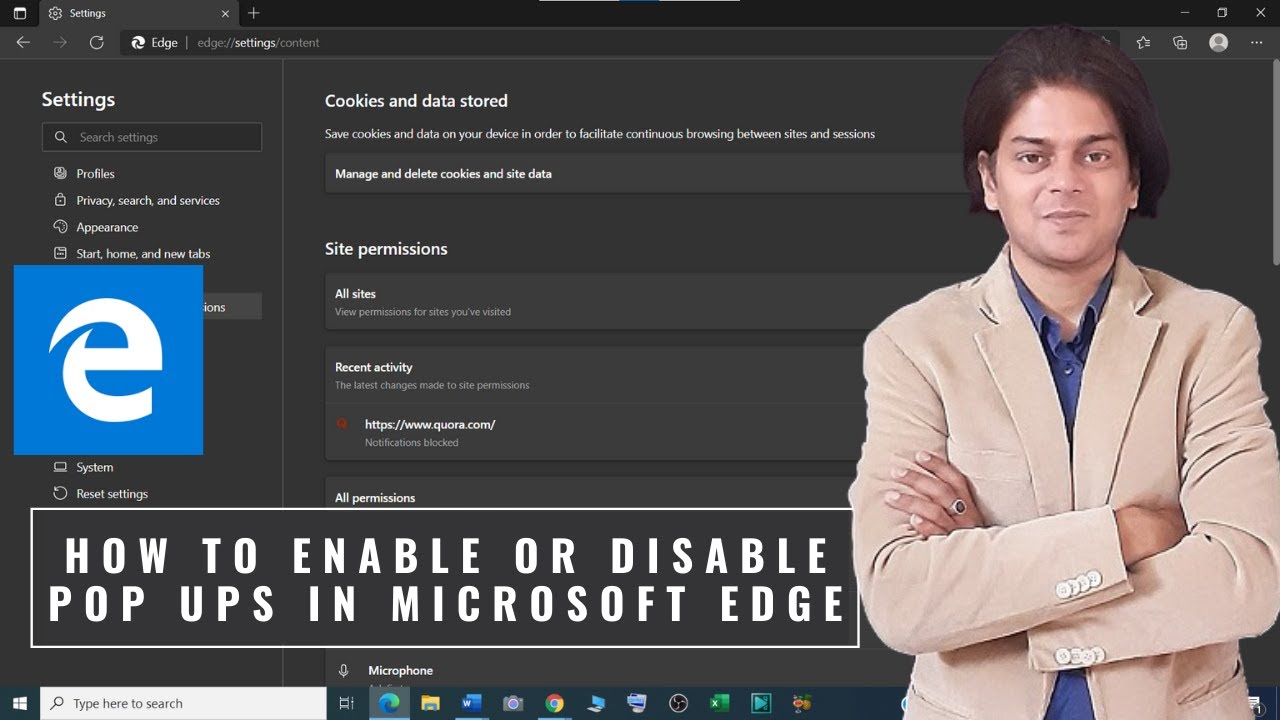Open Microsoft Excel from the taskbar
1280x720 pixels.
719,703
